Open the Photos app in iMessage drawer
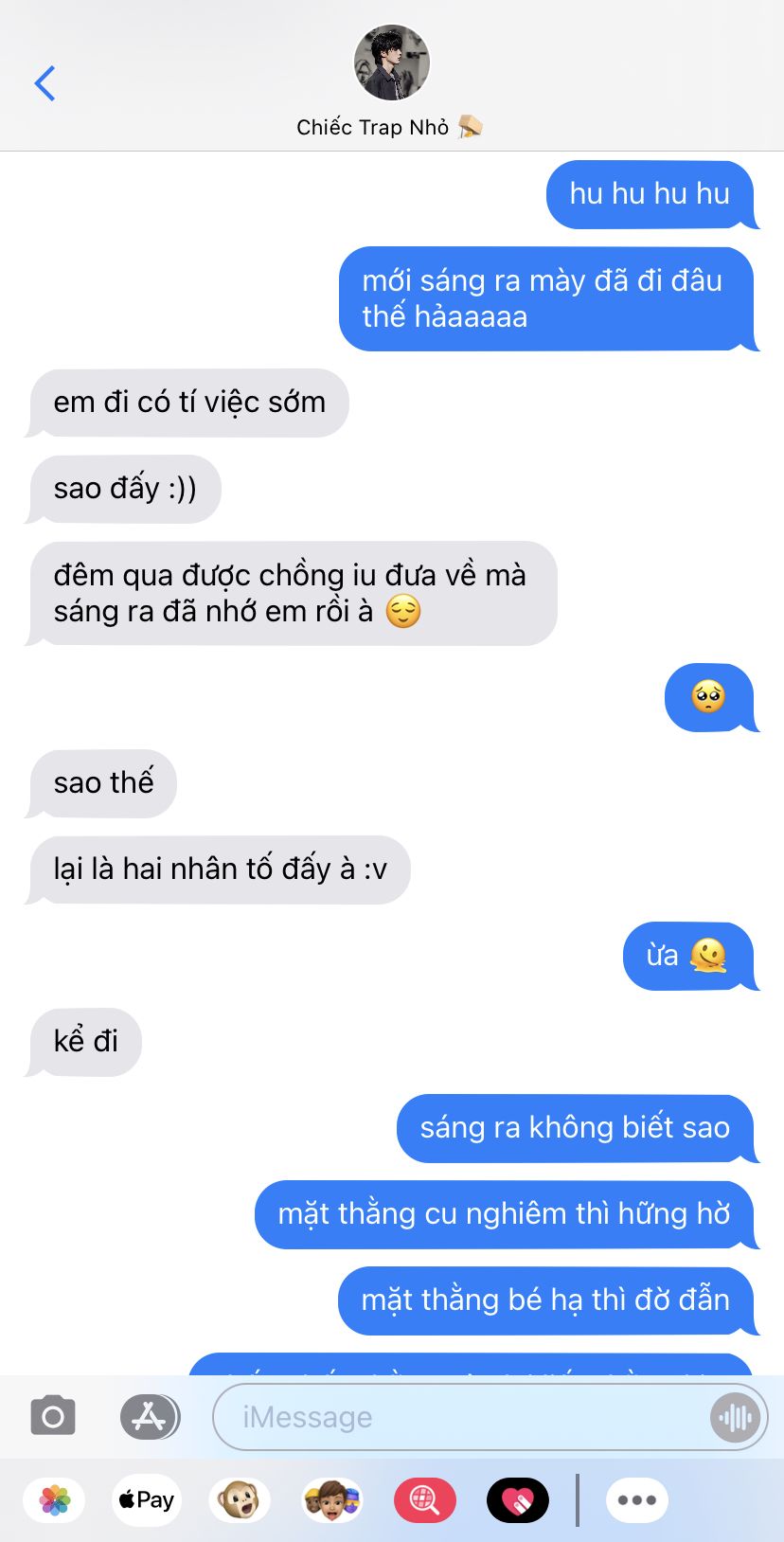 [x=55, y=1500]
